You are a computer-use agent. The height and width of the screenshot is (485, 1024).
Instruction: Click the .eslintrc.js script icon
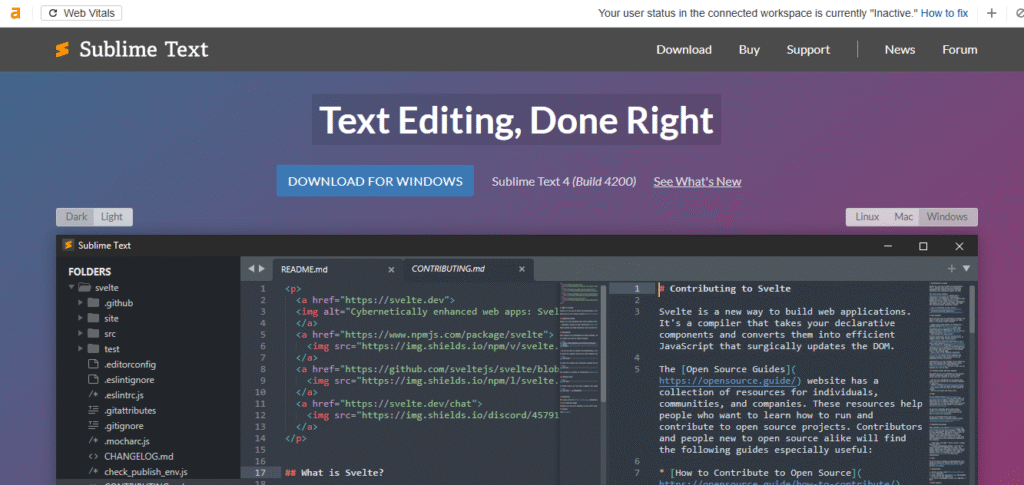point(93,395)
